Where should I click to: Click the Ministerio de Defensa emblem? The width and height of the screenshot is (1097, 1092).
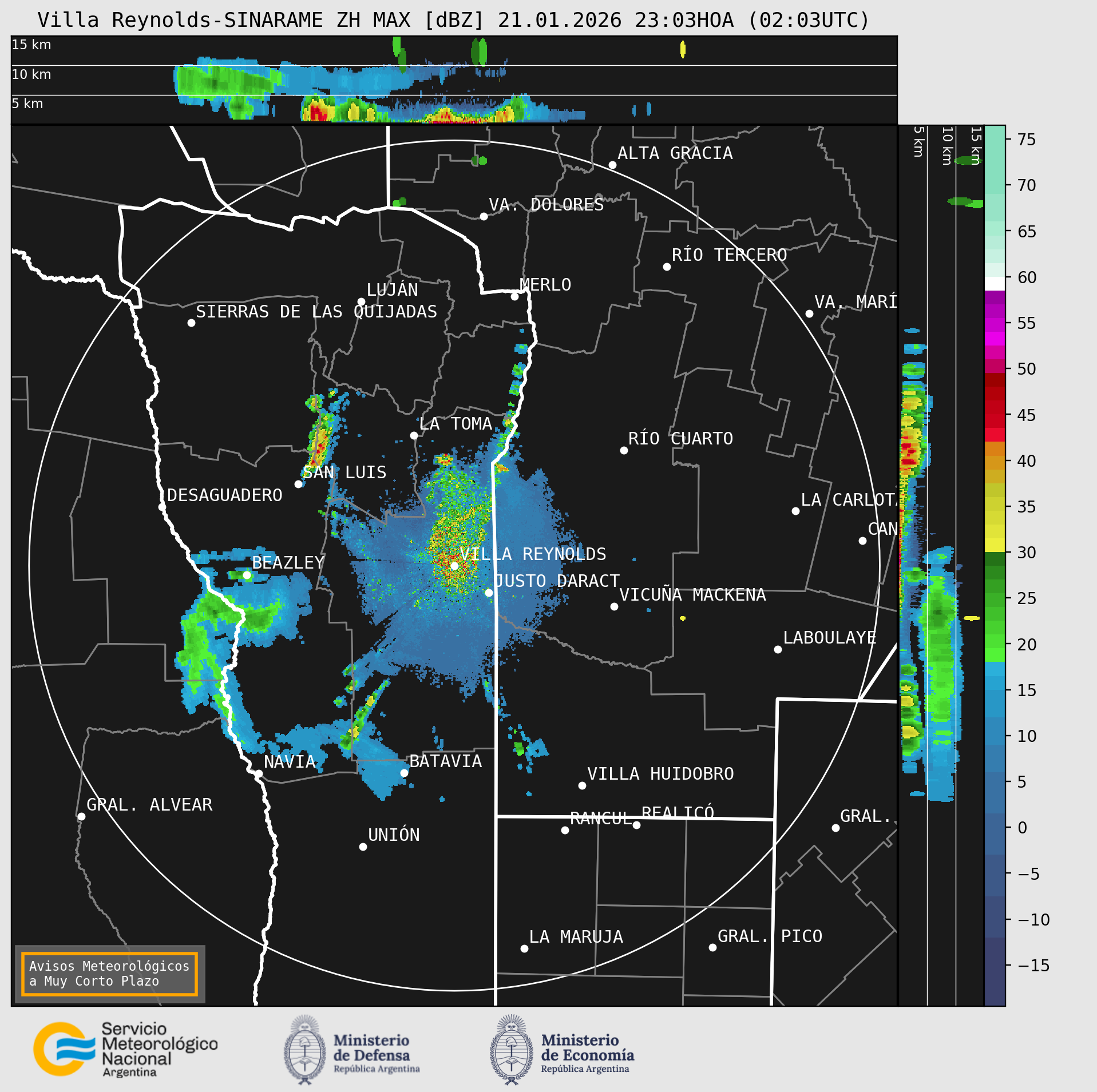click(304, 1050)
